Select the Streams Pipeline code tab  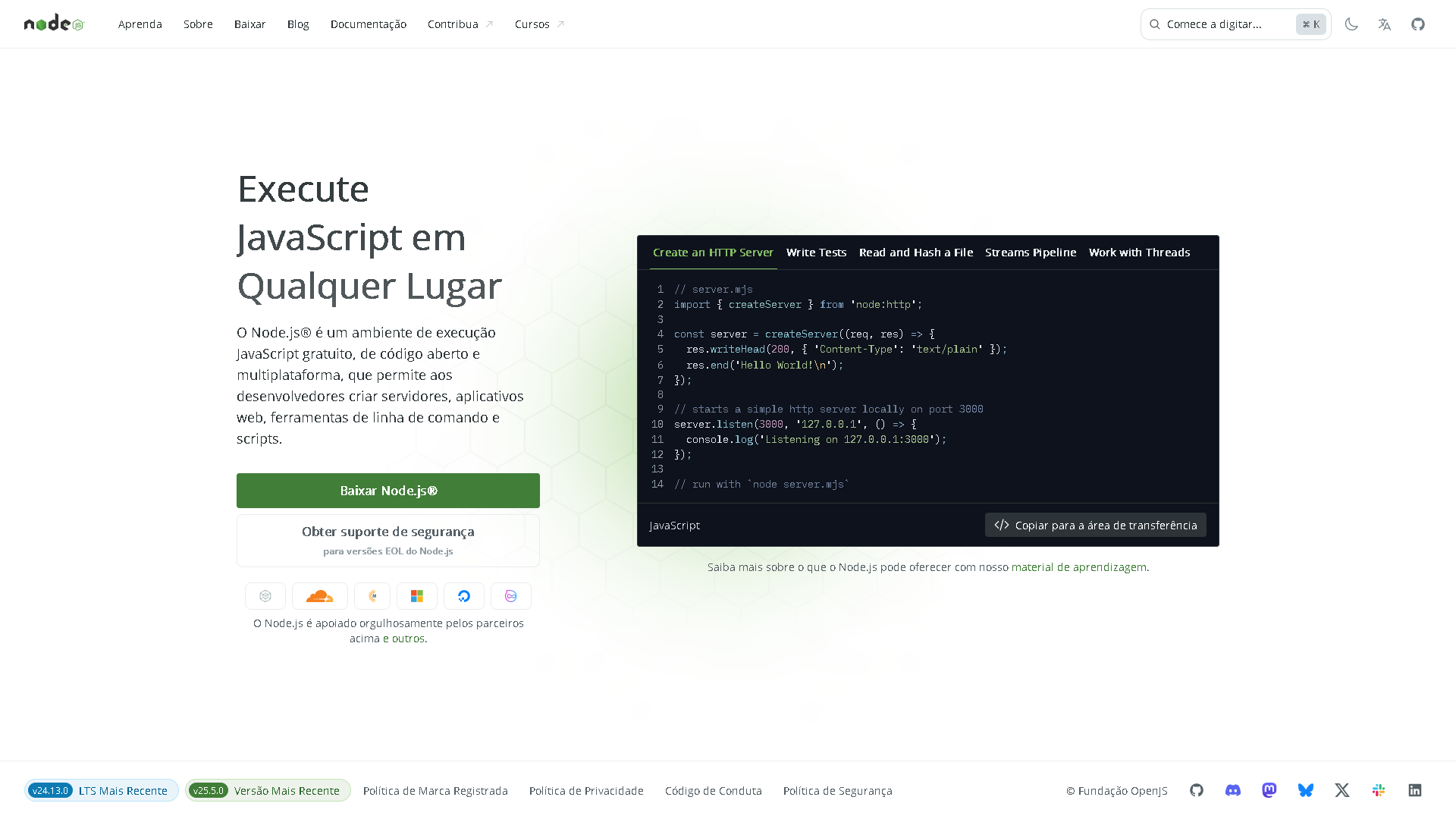click(x=1031, y=253)
